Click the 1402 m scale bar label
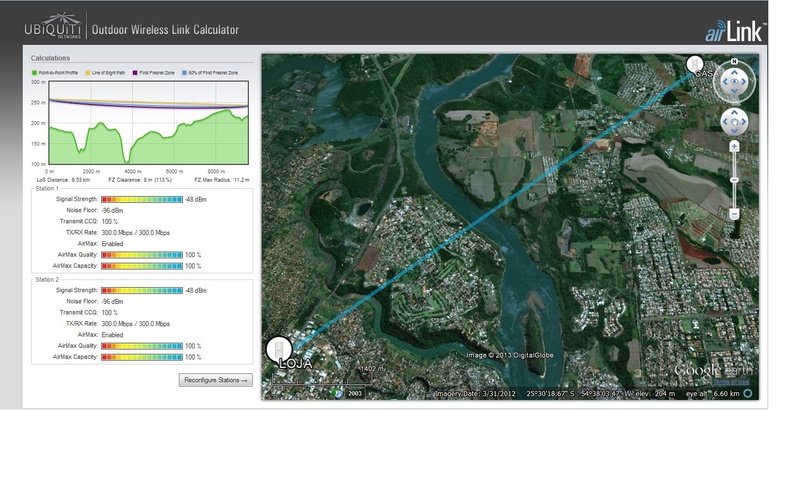This screenshot has height=500, width=800. pos(371,369)
